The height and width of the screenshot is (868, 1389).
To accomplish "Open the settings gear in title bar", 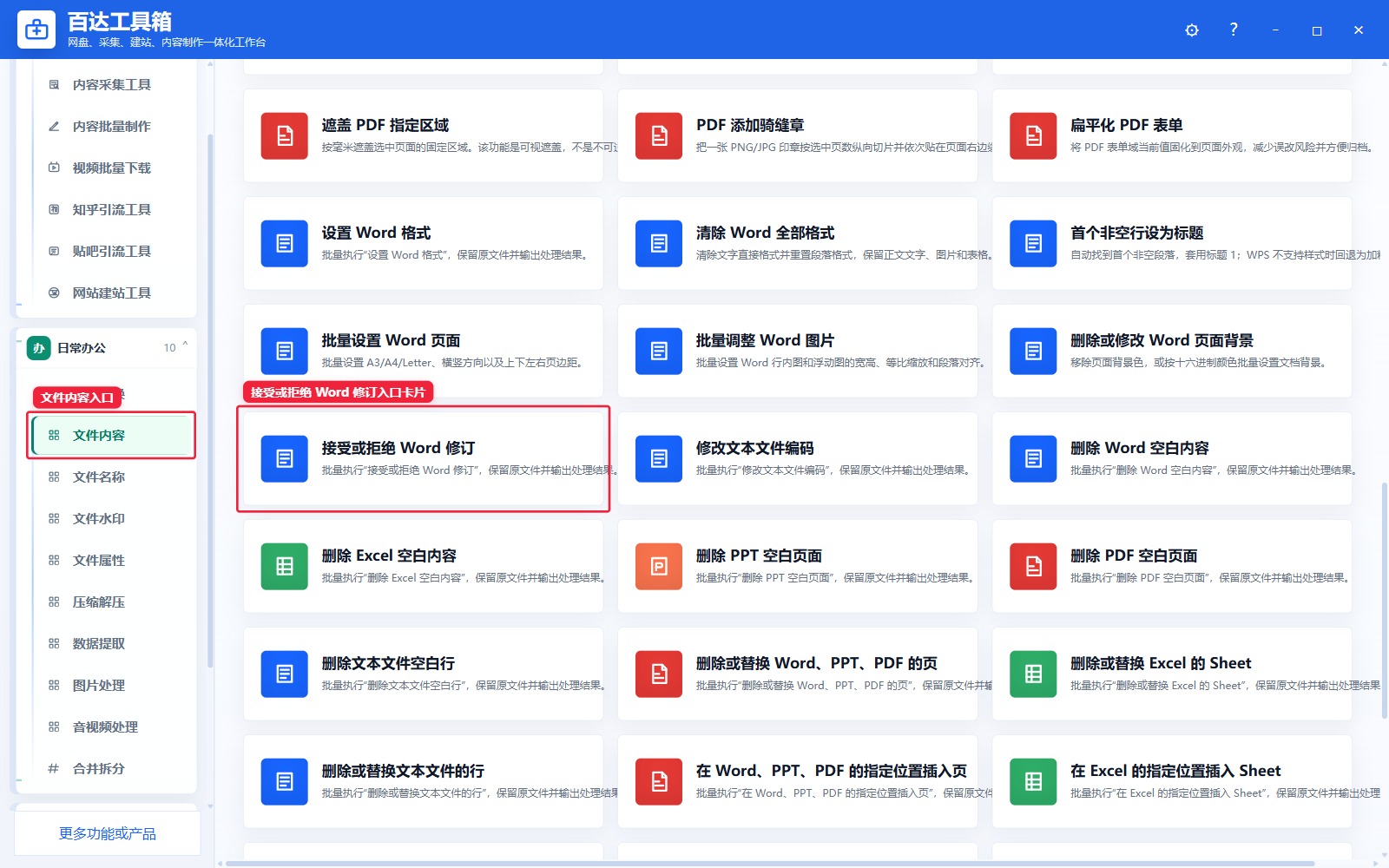I will [x=1192, y=30].
